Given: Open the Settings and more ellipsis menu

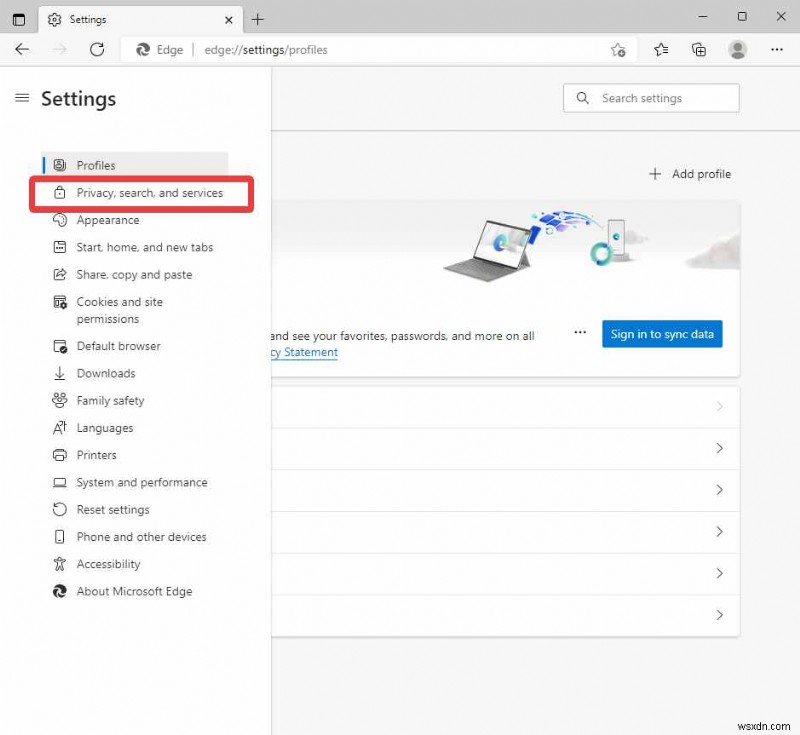Looking at the screenshot, I should coord(777,49).
